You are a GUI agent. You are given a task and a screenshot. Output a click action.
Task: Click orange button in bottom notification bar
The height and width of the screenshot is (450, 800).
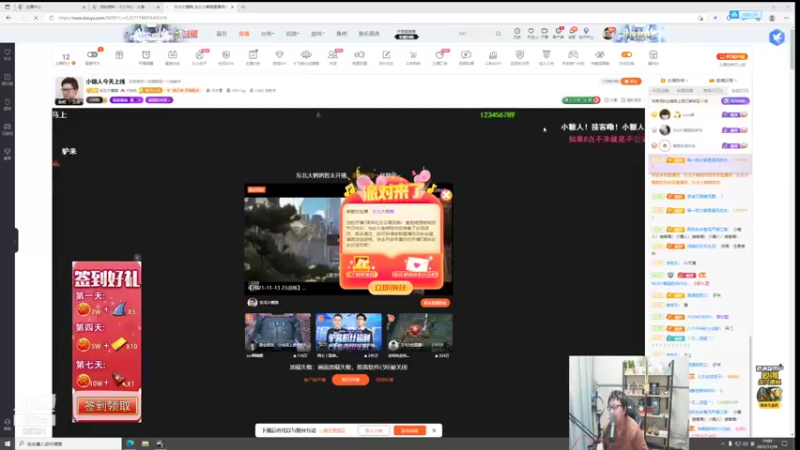coord(409,431)
